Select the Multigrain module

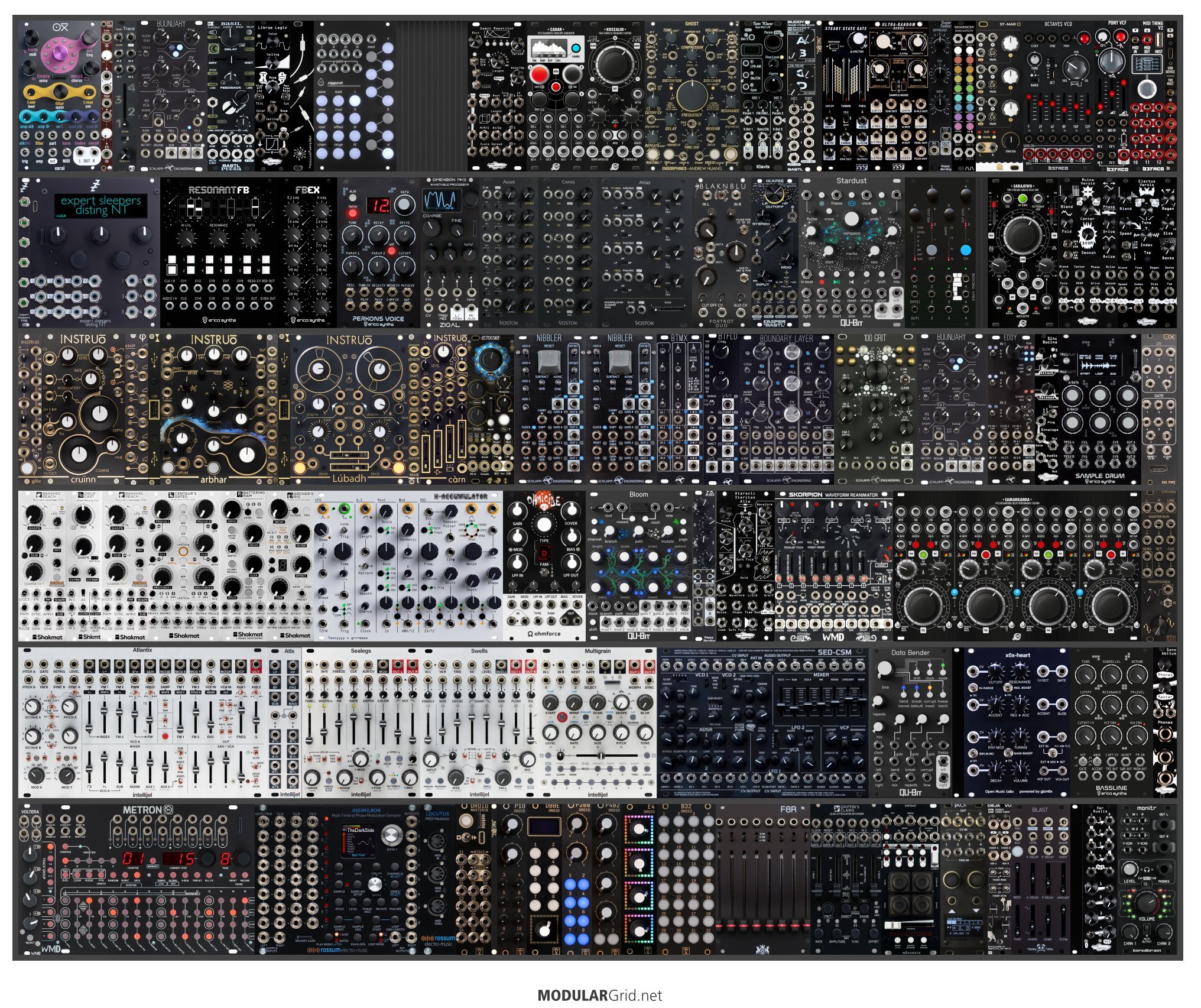[x=598, y=722]
